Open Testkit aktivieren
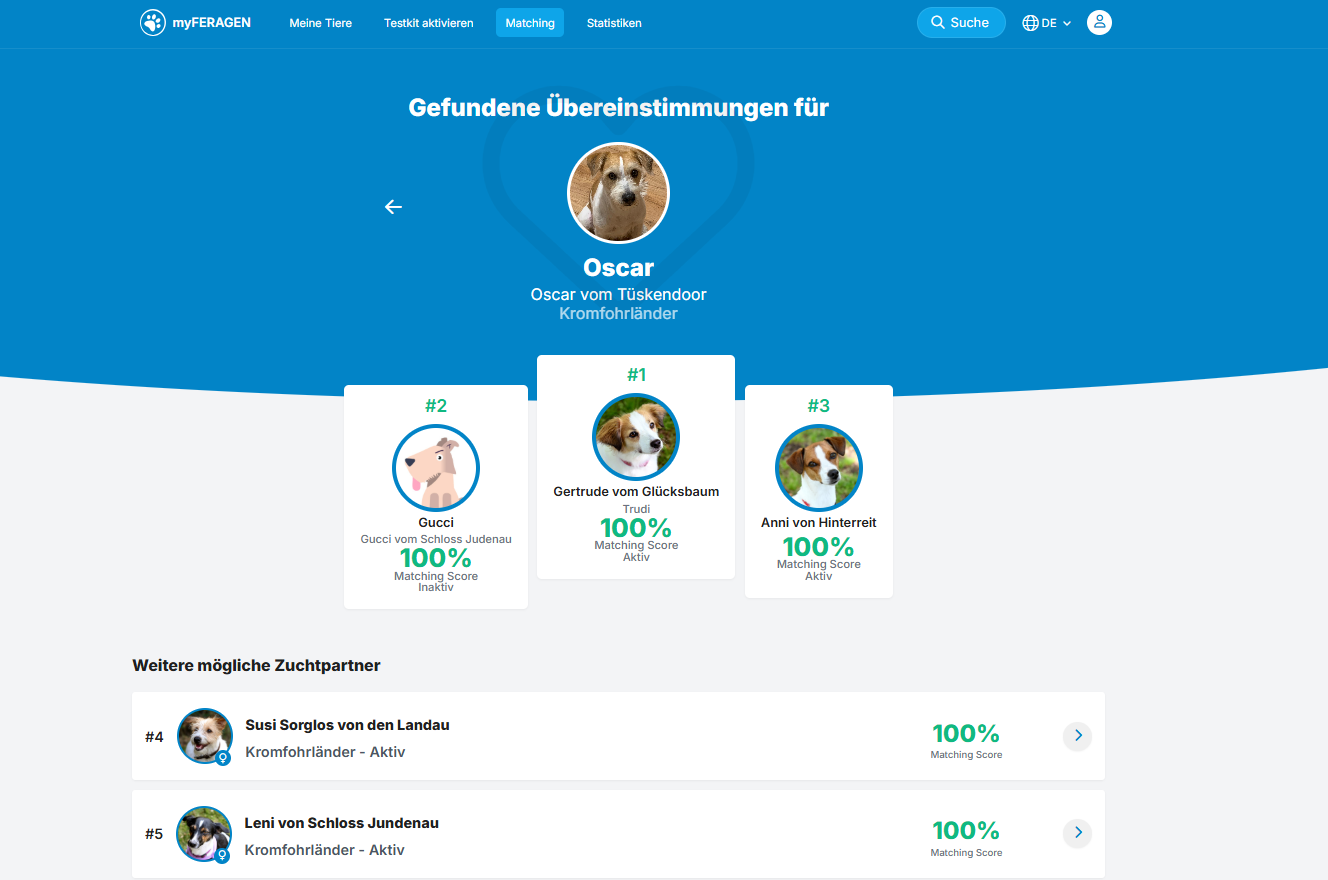 pos(428,22)
